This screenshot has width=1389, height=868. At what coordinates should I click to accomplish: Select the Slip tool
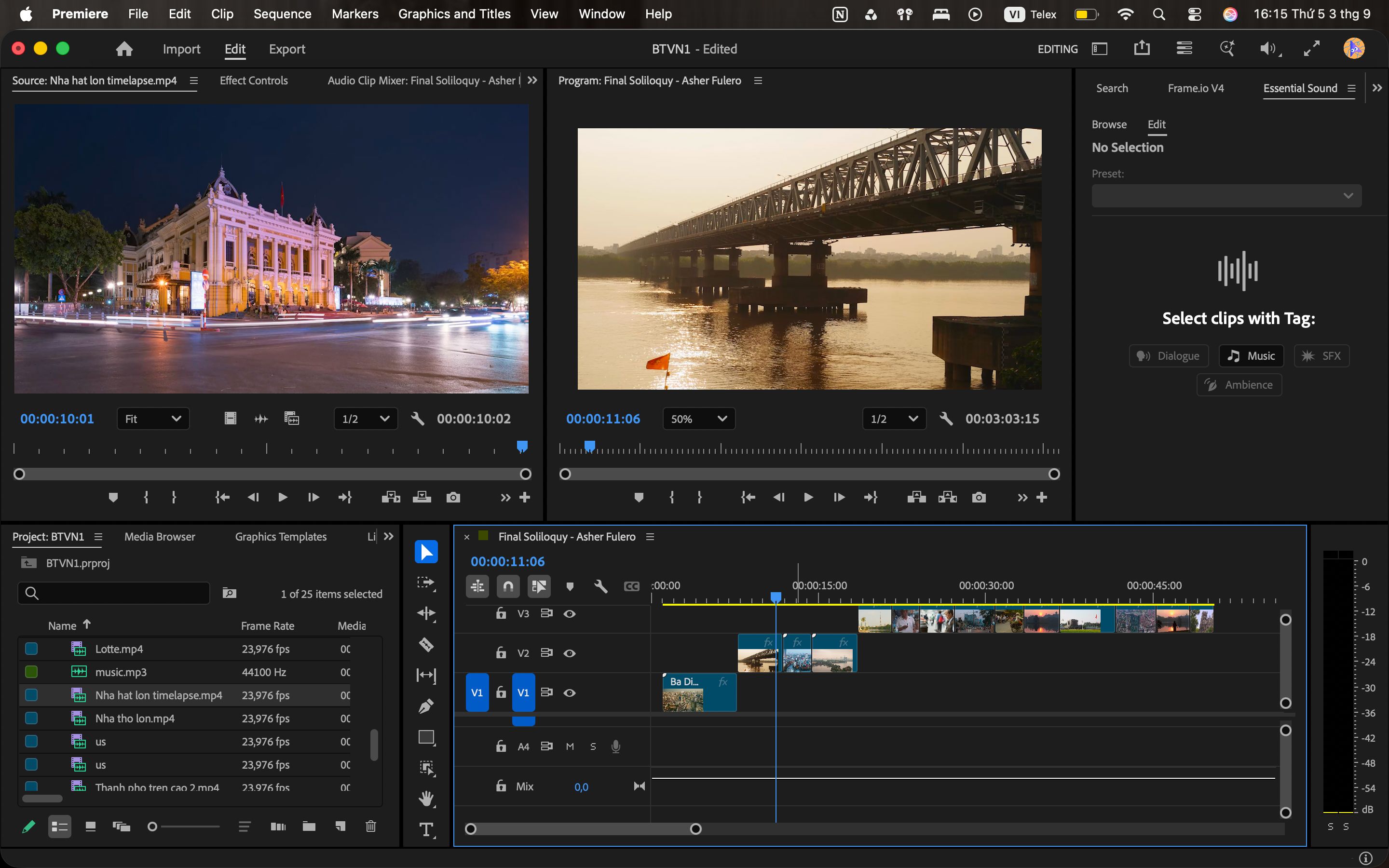[426, 675]
